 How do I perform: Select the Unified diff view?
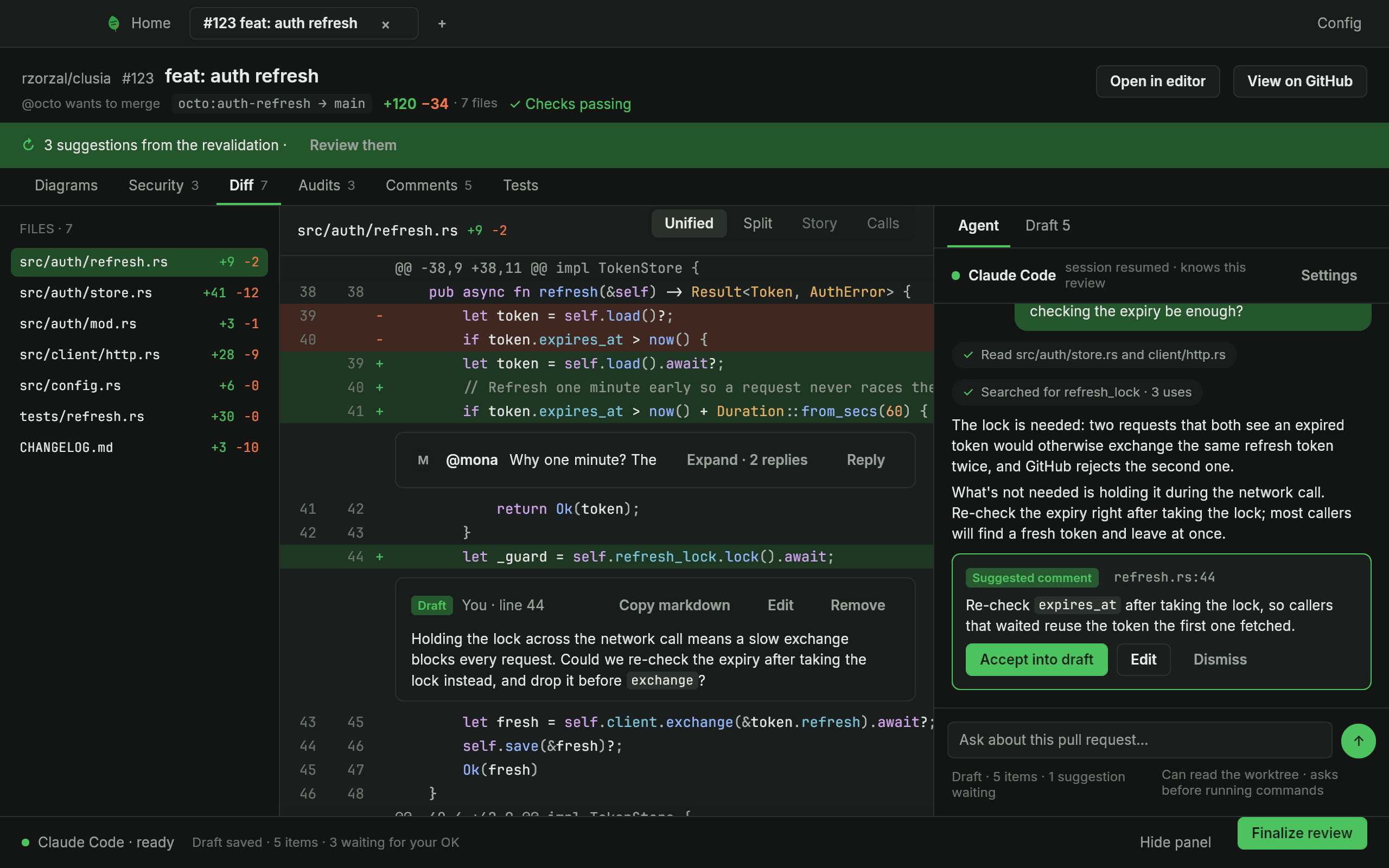[x=689, y=224]
